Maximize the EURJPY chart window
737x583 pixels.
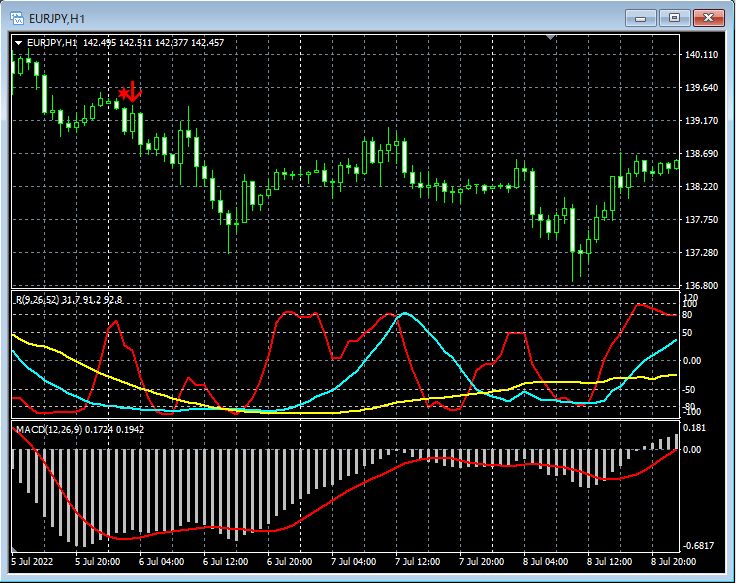pos(675,17)
